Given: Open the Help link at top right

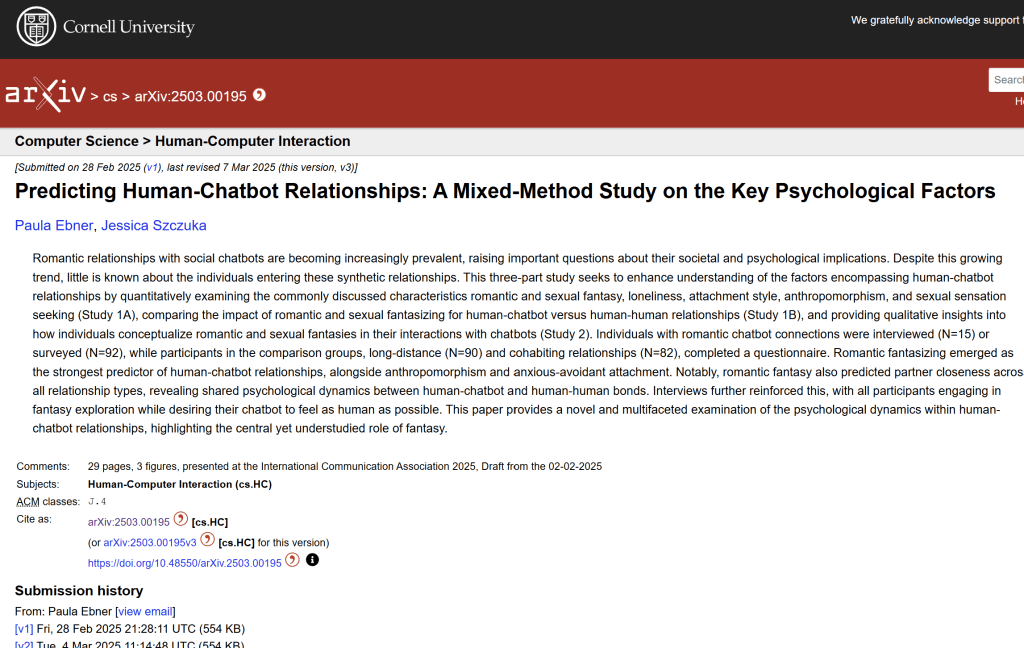Looking at the screenshot, I should 1017,101.
